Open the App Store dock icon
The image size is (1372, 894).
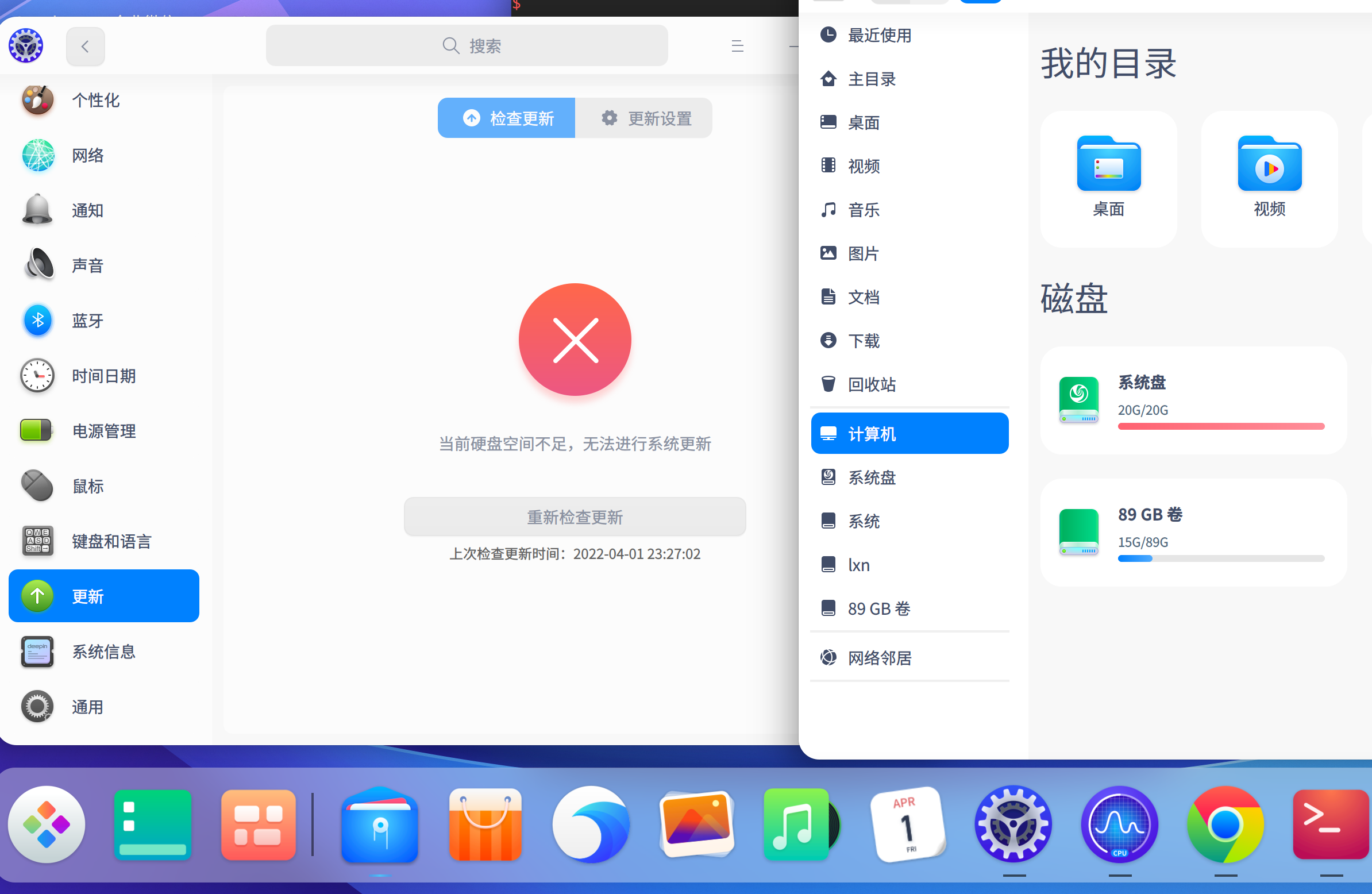pyautogui.click(x=485, y=825)
